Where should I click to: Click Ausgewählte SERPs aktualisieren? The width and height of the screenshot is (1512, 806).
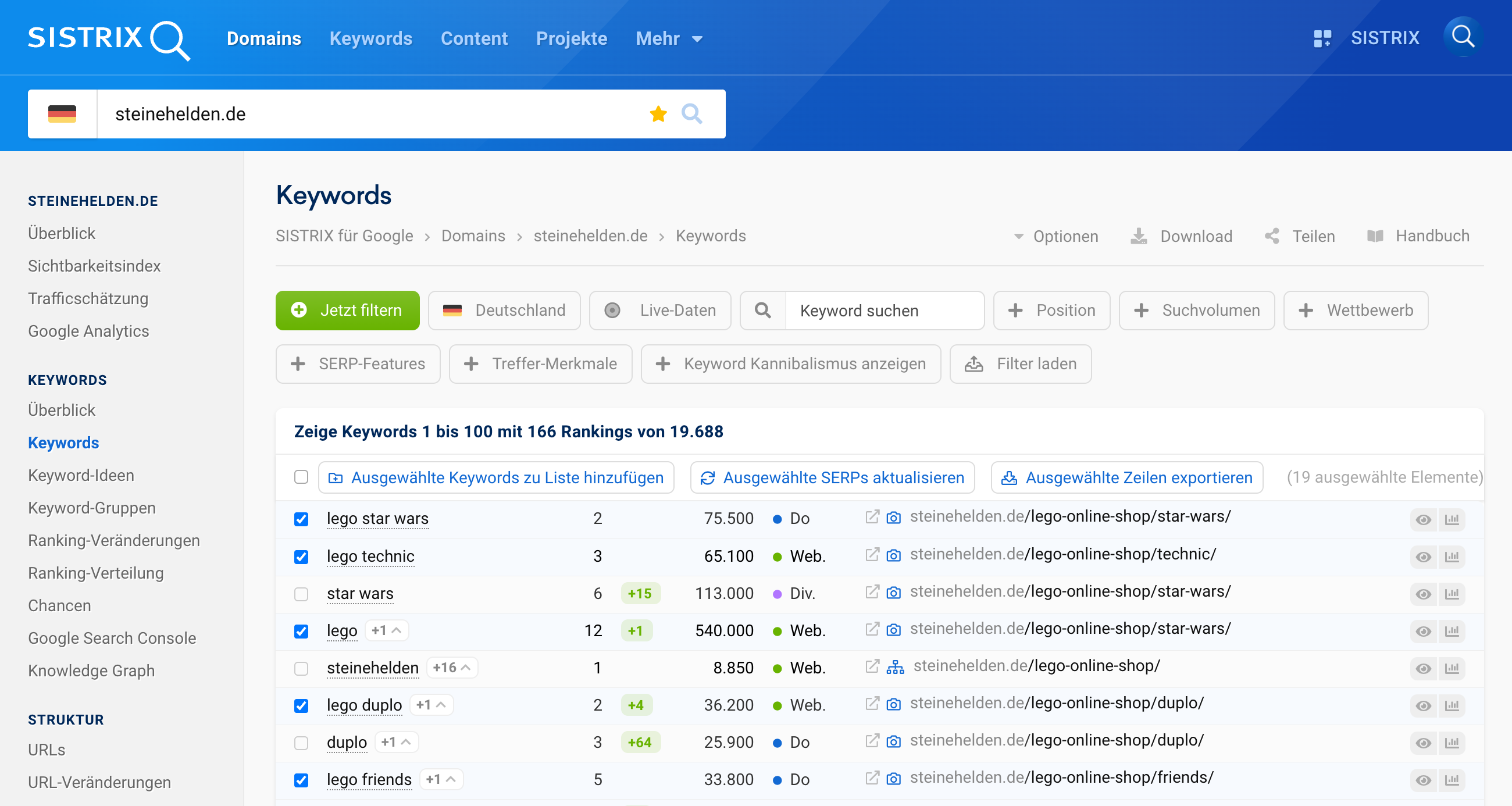tap(832, 478)
